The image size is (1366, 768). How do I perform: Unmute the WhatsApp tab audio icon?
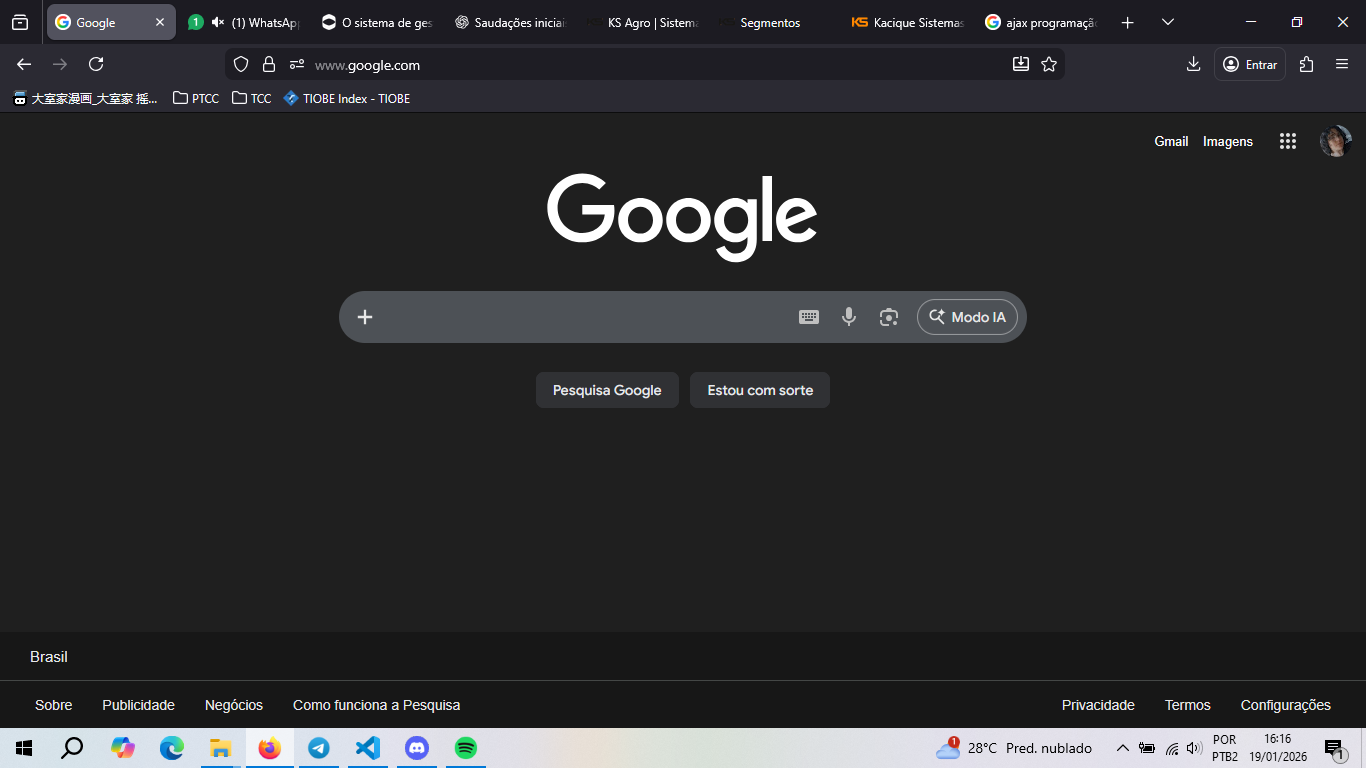pos(217,22)
